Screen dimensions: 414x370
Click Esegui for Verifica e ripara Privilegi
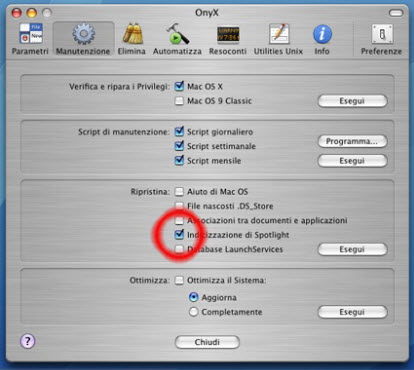(x=352, y=101)
